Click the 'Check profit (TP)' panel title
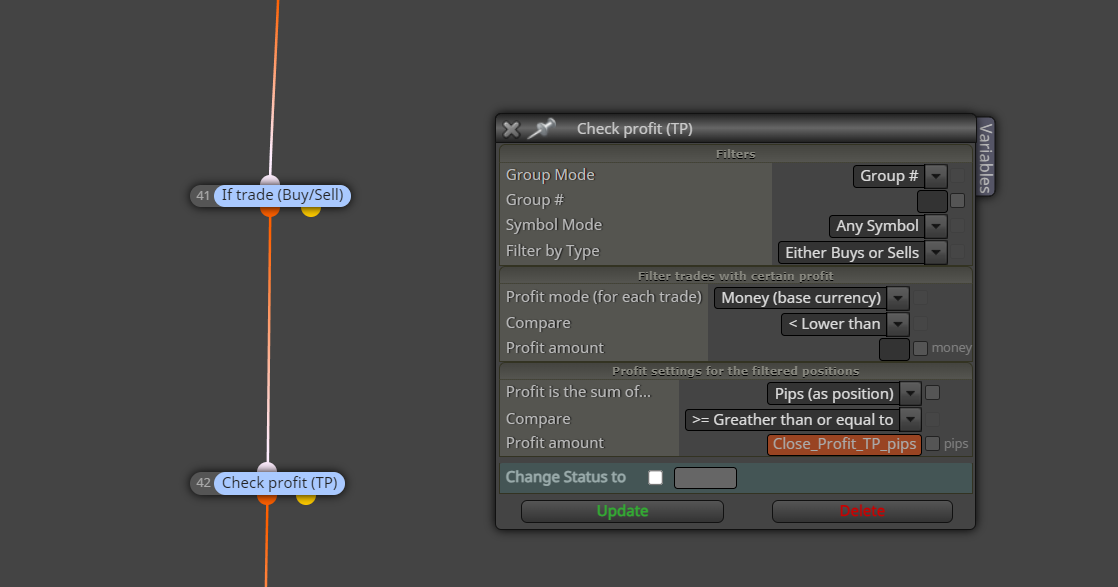This screenshot has width=1118, height=587. (635, 129)
